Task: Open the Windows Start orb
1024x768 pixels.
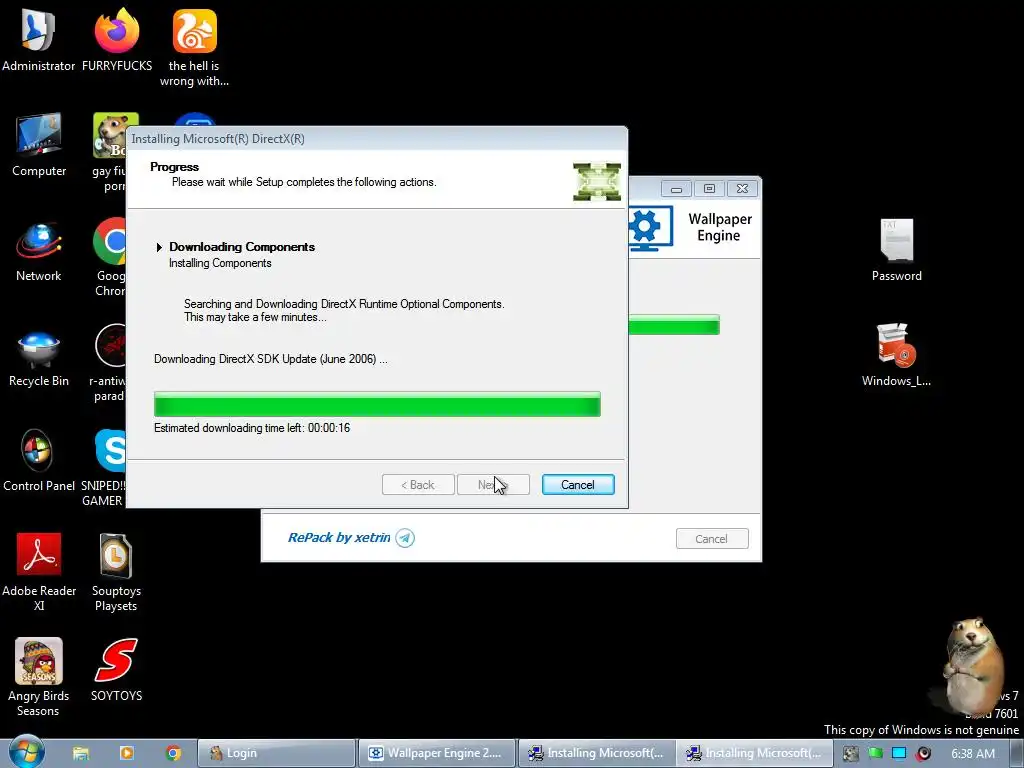Action: click(x=26, y=752)
